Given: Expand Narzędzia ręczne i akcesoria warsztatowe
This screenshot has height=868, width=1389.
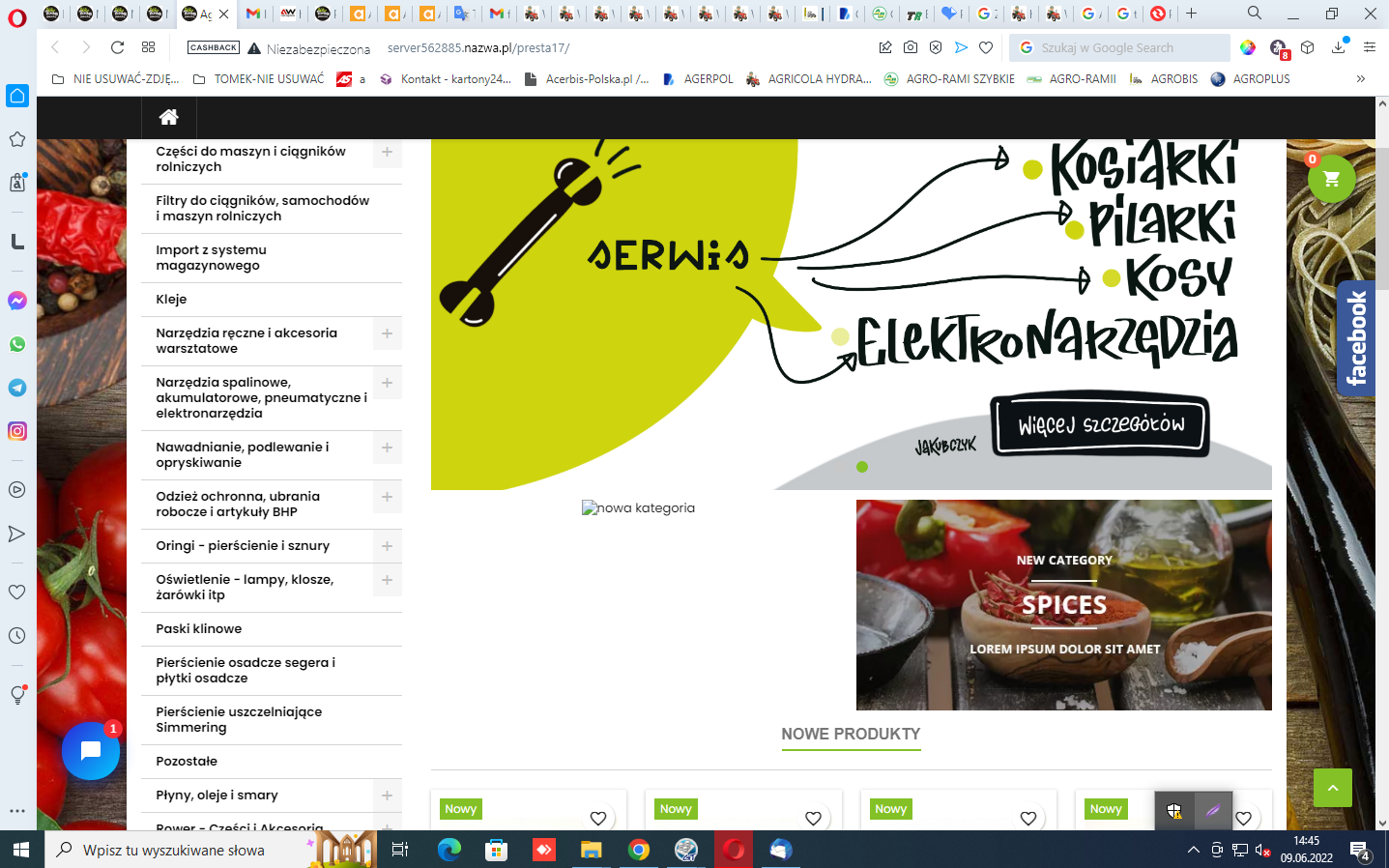Looking at the screenshot, I should point(388,333).
